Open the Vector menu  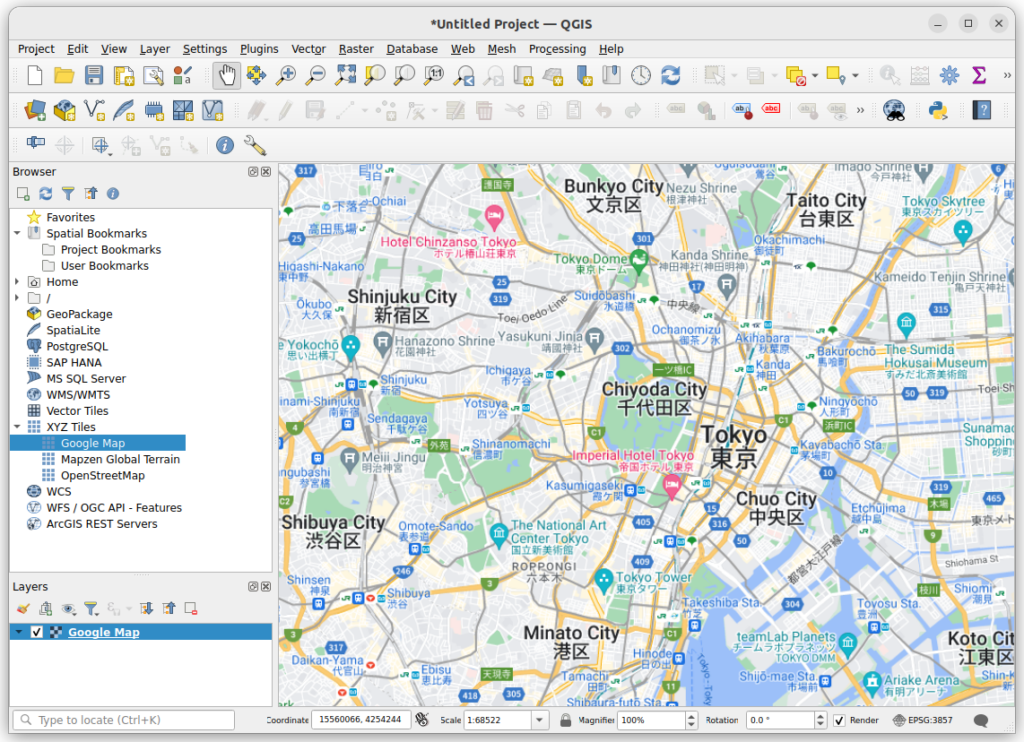(308, 49)
